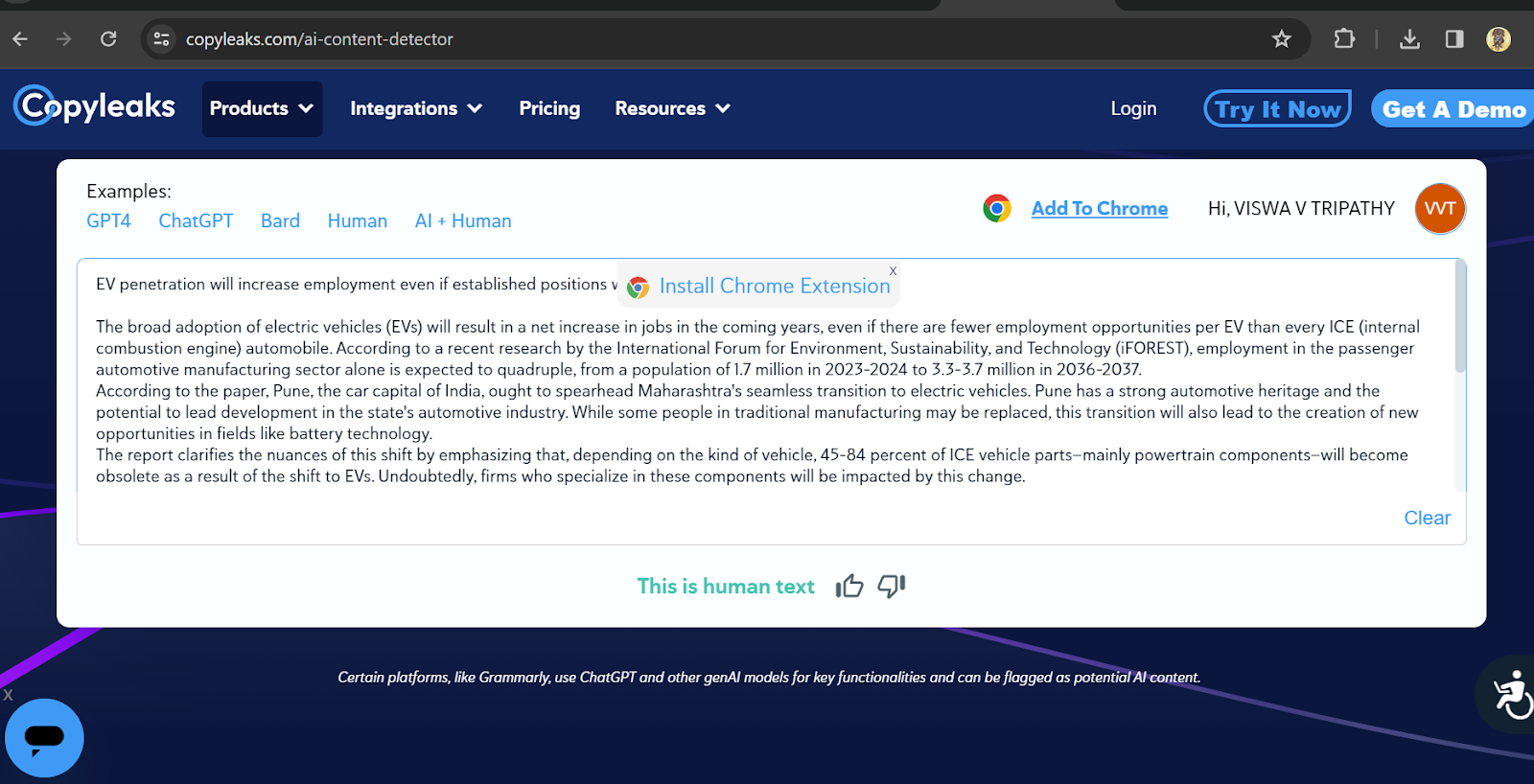This screenshot has width=1534, height=784.
Task: Go back using the browser back arrow
Action: coord(20,39)
